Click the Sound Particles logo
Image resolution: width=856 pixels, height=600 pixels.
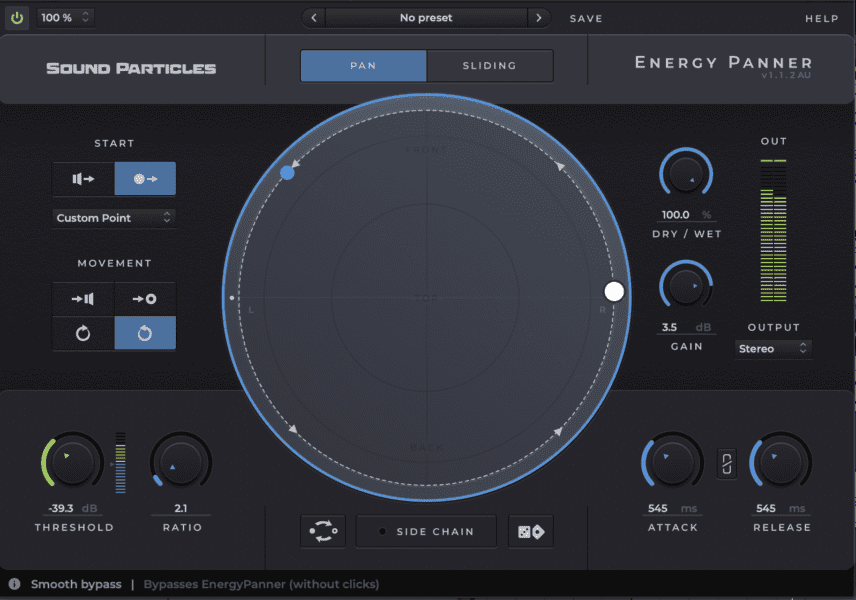(x=131, y=68)
